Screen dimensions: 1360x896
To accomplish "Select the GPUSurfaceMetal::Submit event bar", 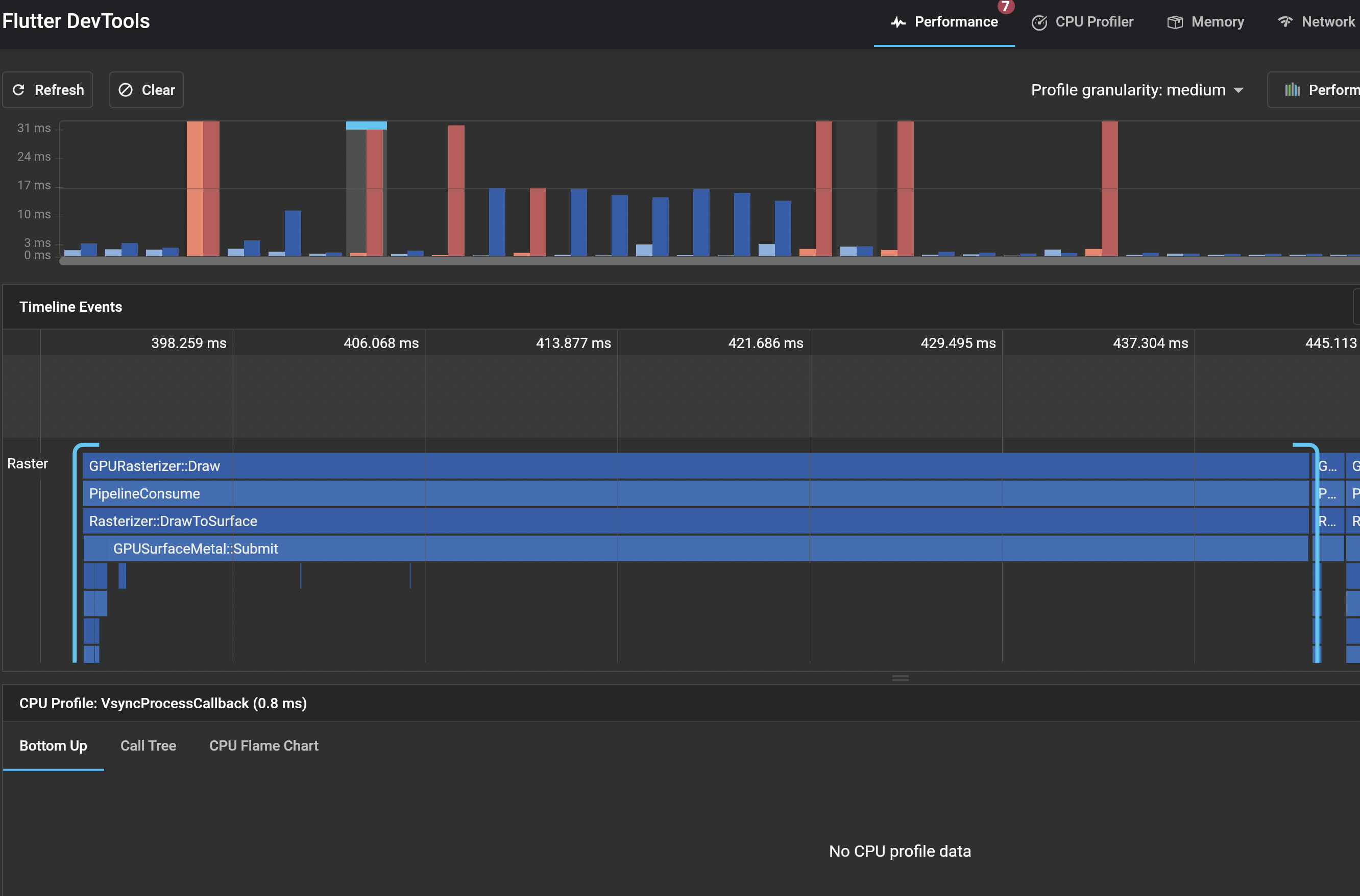I will 686,549.
